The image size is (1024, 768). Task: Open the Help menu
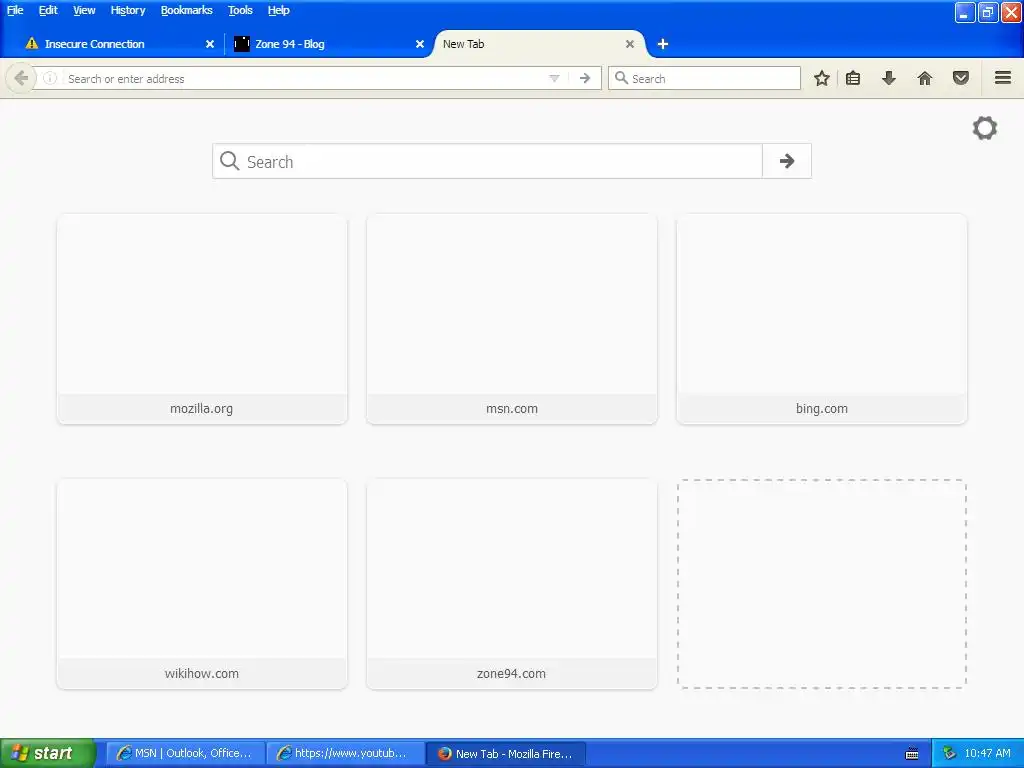tap(278, 10)
